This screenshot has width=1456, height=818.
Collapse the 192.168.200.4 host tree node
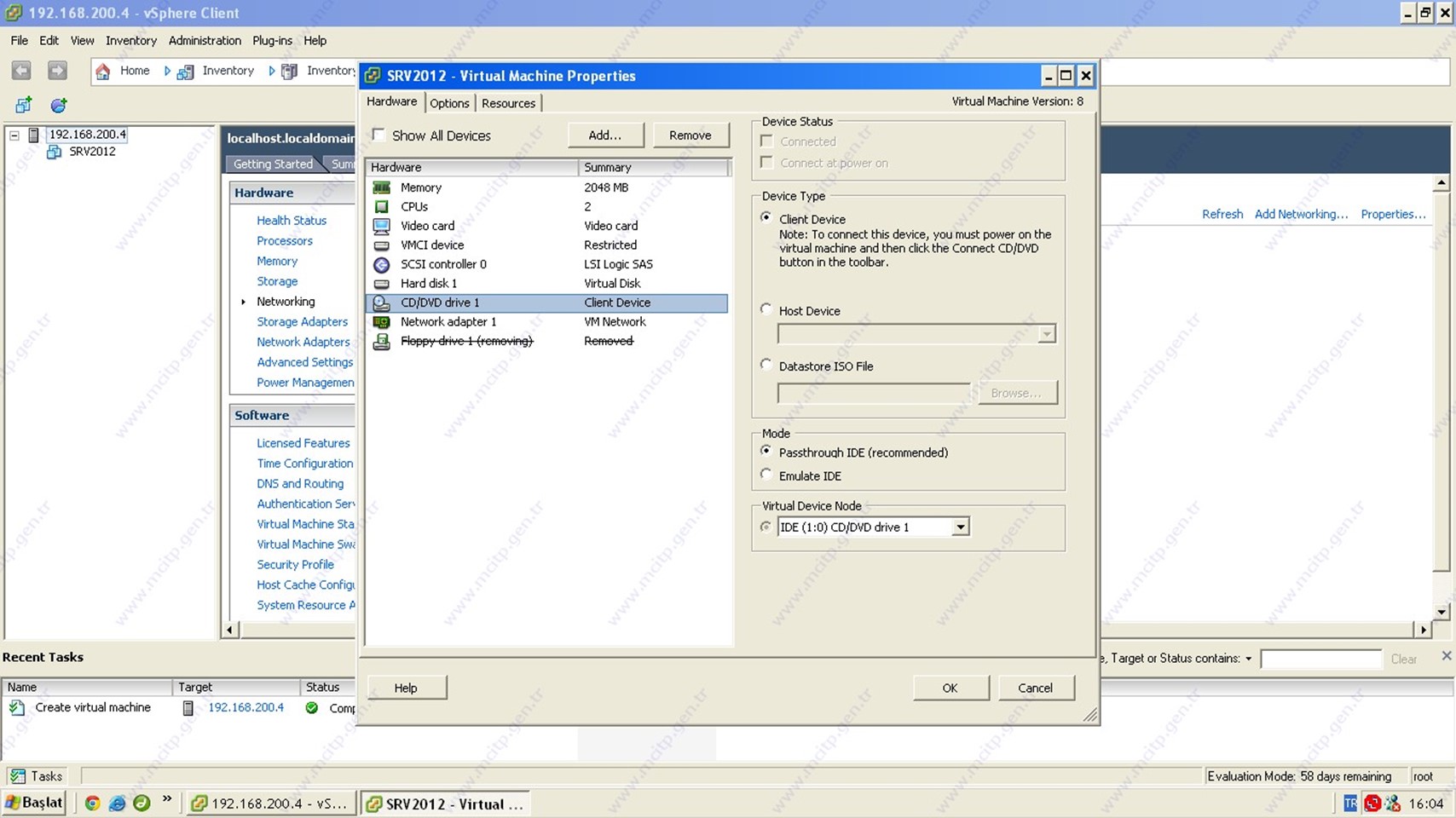click(x=14, y=135)
